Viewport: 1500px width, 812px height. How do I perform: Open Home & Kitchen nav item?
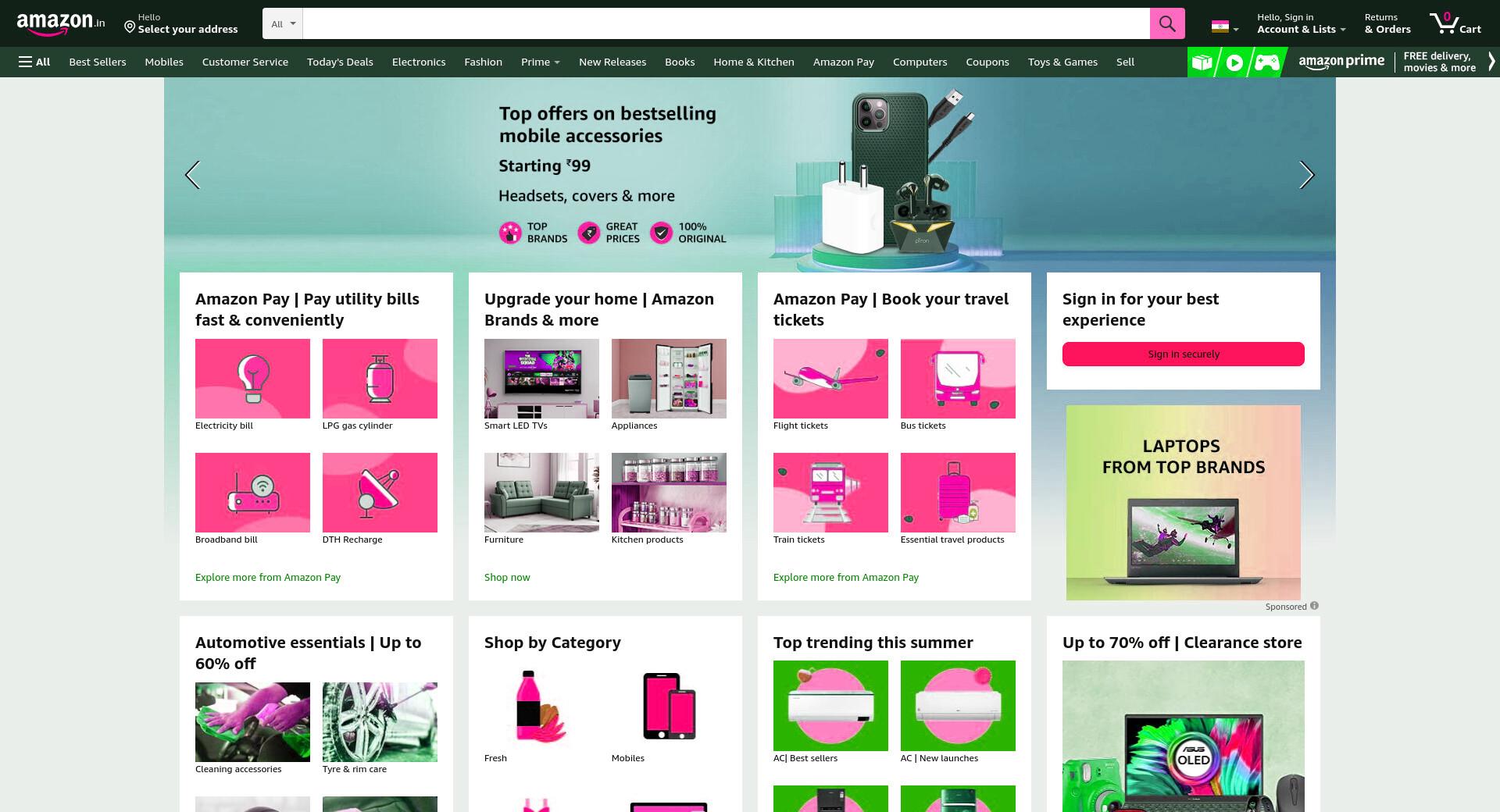(x=754, y=62)
